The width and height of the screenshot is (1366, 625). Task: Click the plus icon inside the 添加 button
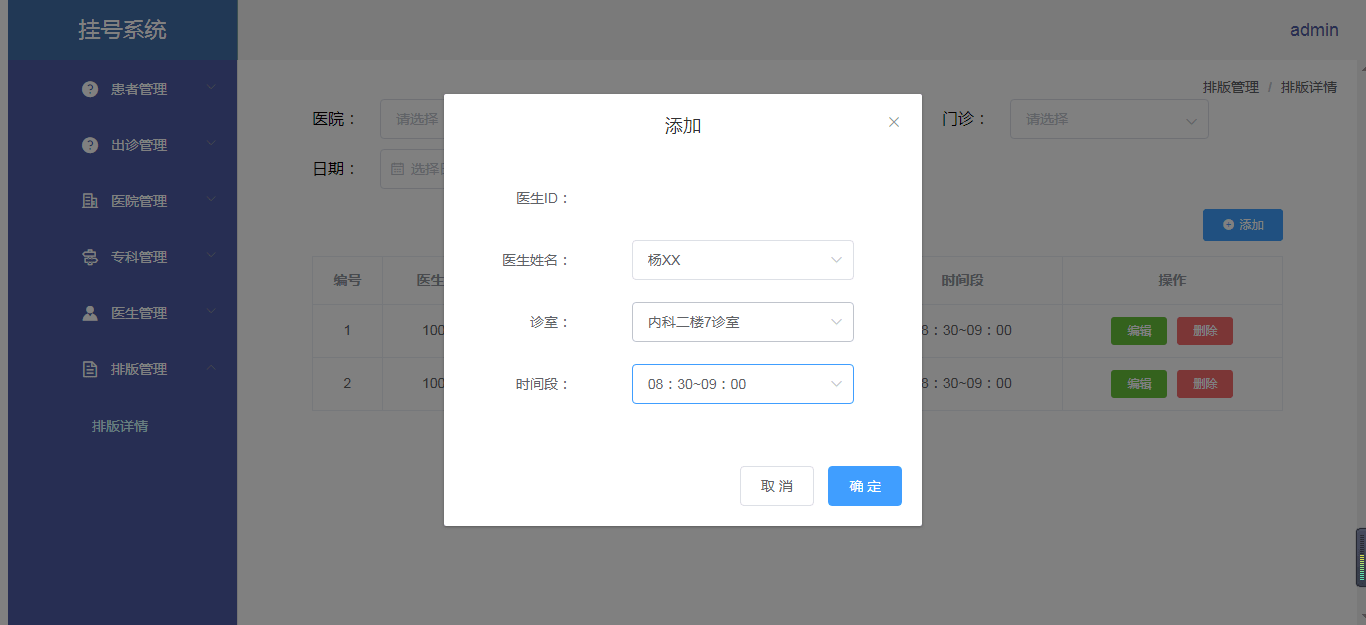point(1228,225)
